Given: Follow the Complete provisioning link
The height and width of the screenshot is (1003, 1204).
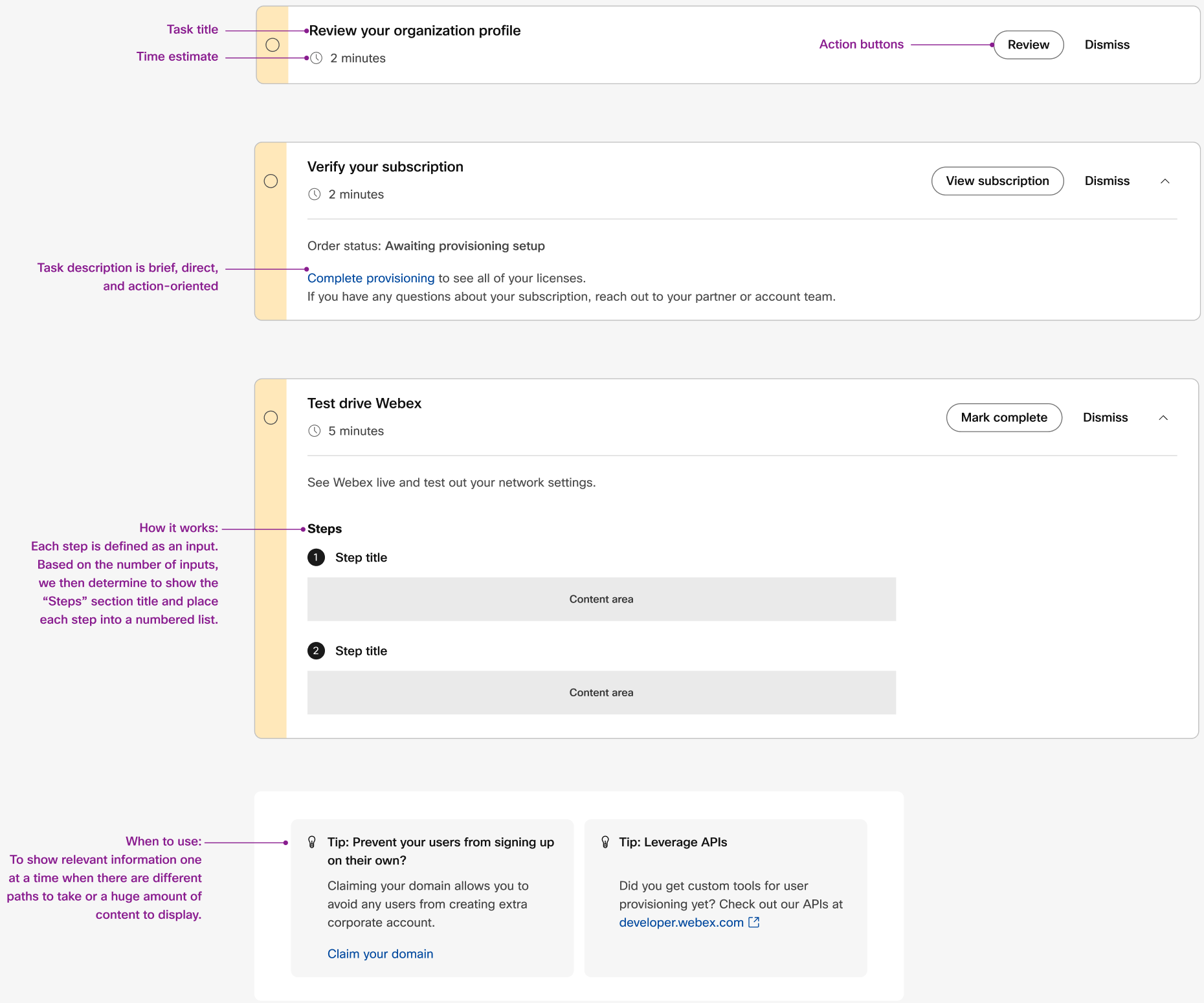Looking at the screenshot, I should coord(371,278).
